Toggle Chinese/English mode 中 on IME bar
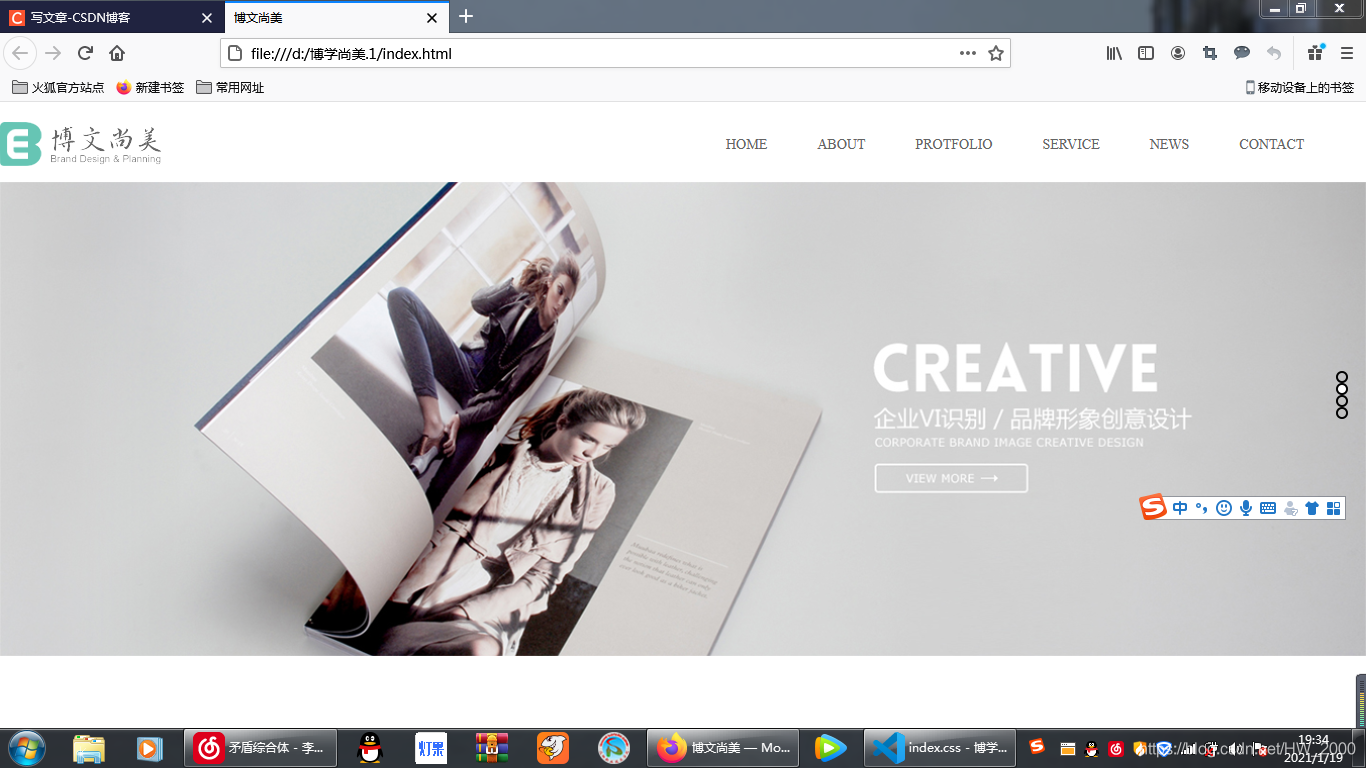 tap(1180, 508)
